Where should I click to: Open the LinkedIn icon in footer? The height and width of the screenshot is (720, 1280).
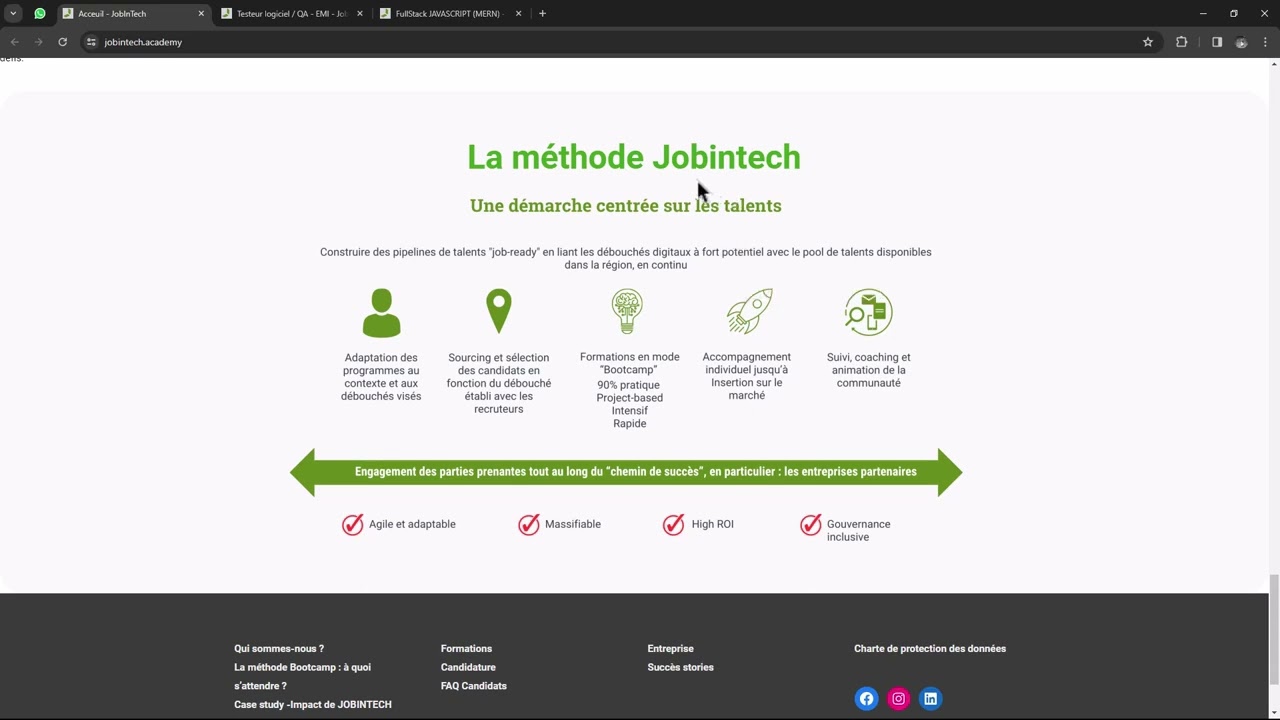click(x=931, y=699)
